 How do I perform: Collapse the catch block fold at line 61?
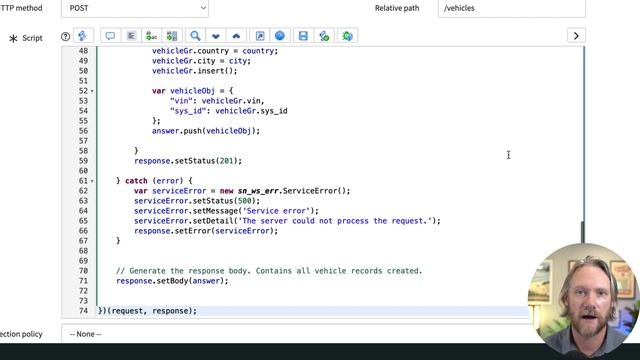[x=92, y=181]
